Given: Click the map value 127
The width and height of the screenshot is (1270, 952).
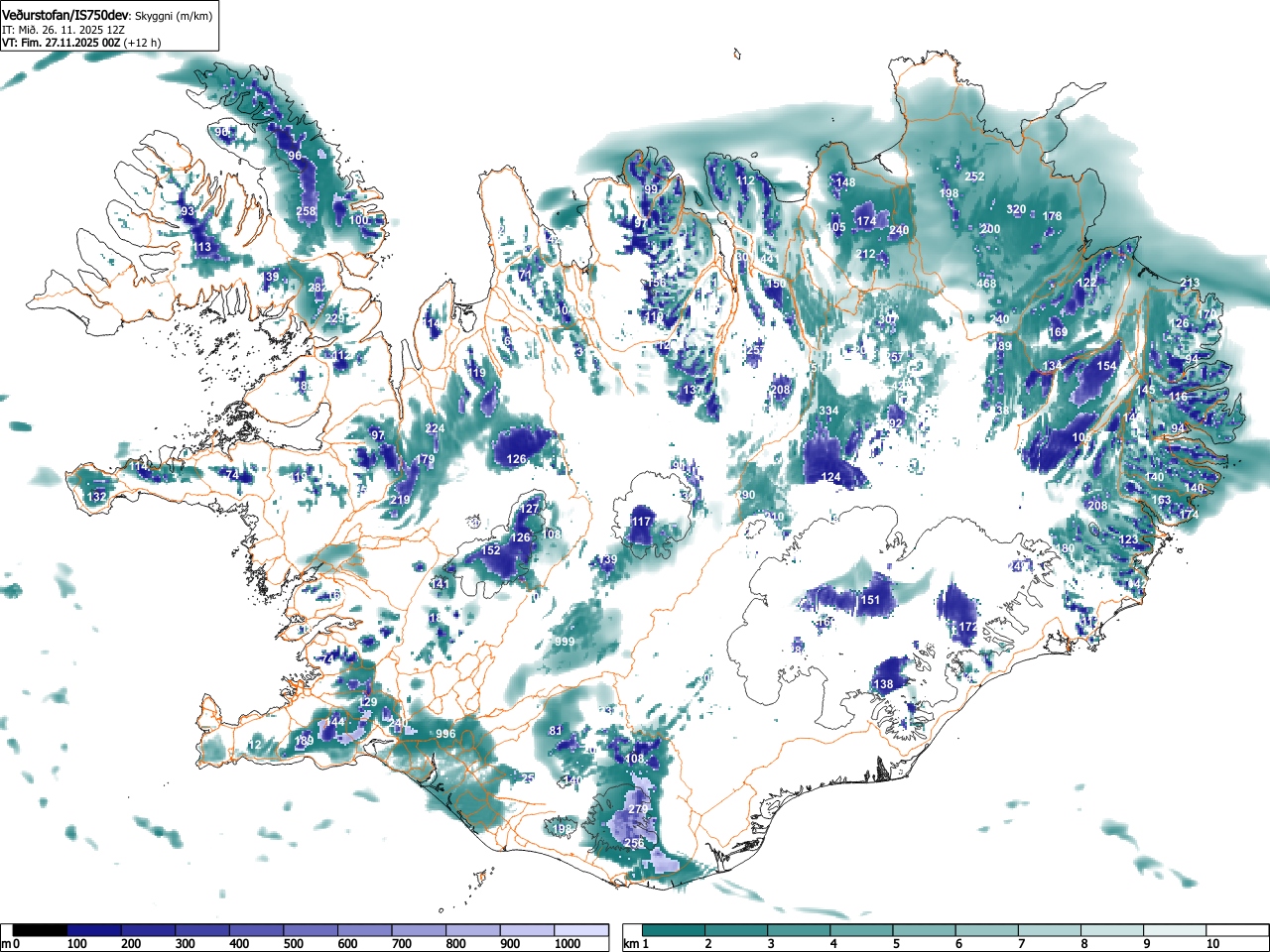Looking at the screenshot, I should click(530, 509).
